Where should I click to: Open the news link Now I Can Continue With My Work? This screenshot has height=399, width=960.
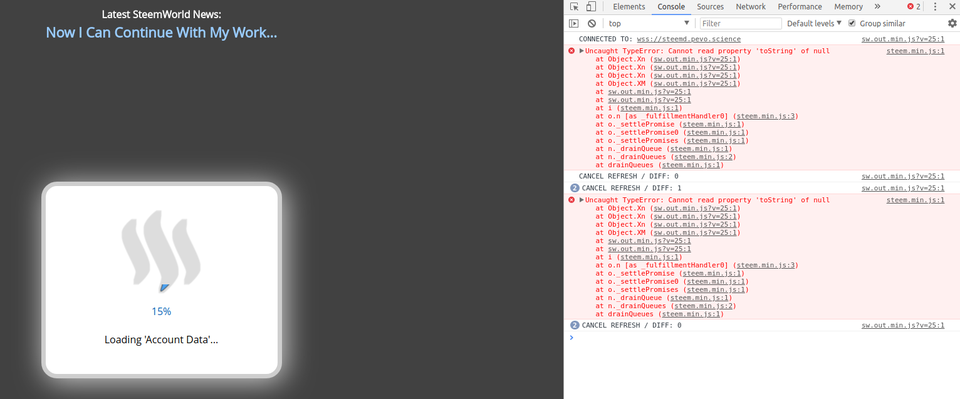point(162,32)
